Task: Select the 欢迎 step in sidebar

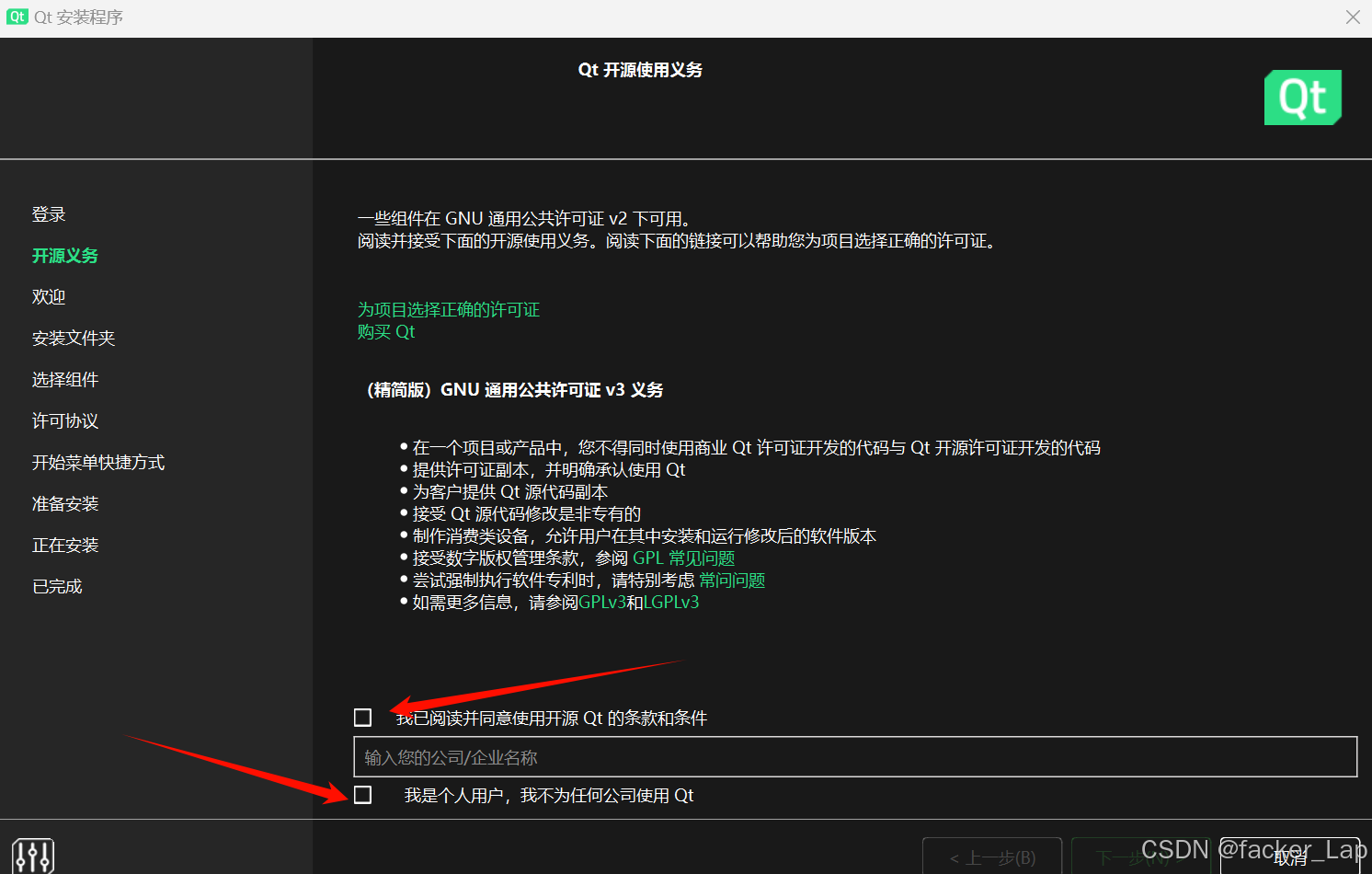Action: (x=49, y=297)
